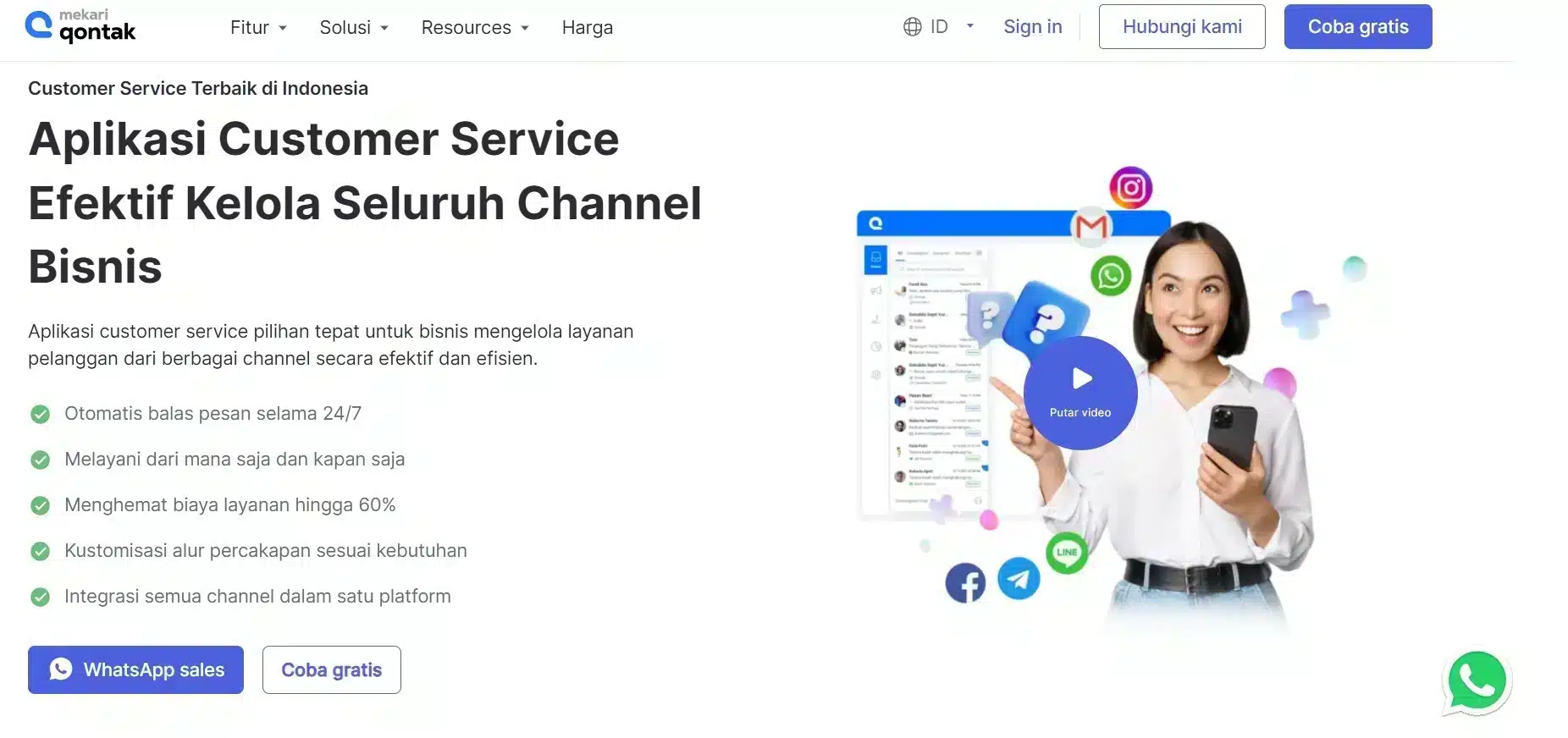Viewport: 1568px width, 738px height.
Task: Click the Telegram icon in hero image
Action: coord(1019,579)
